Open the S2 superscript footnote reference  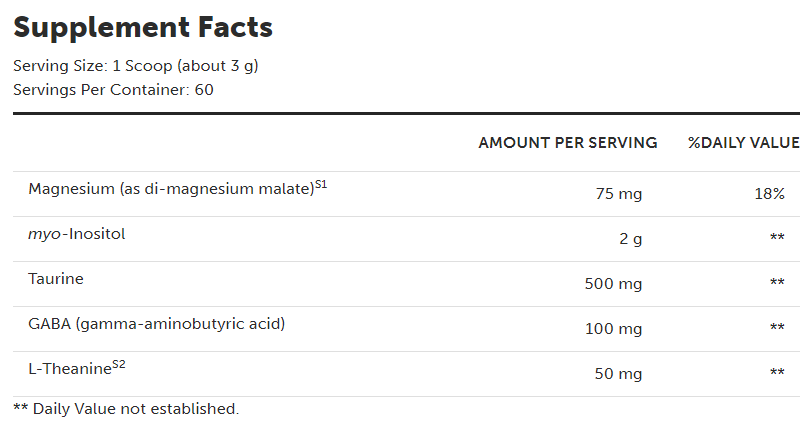(118, 364)
